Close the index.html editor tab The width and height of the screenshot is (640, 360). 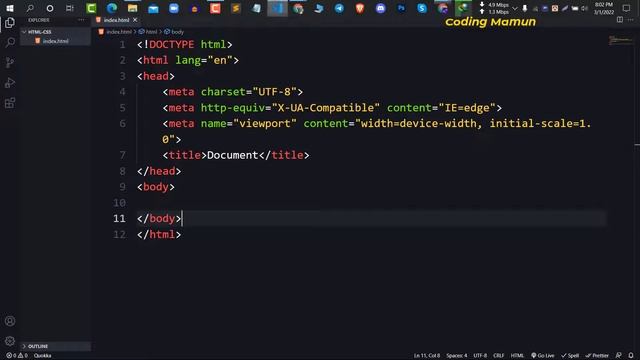[135, 20]
